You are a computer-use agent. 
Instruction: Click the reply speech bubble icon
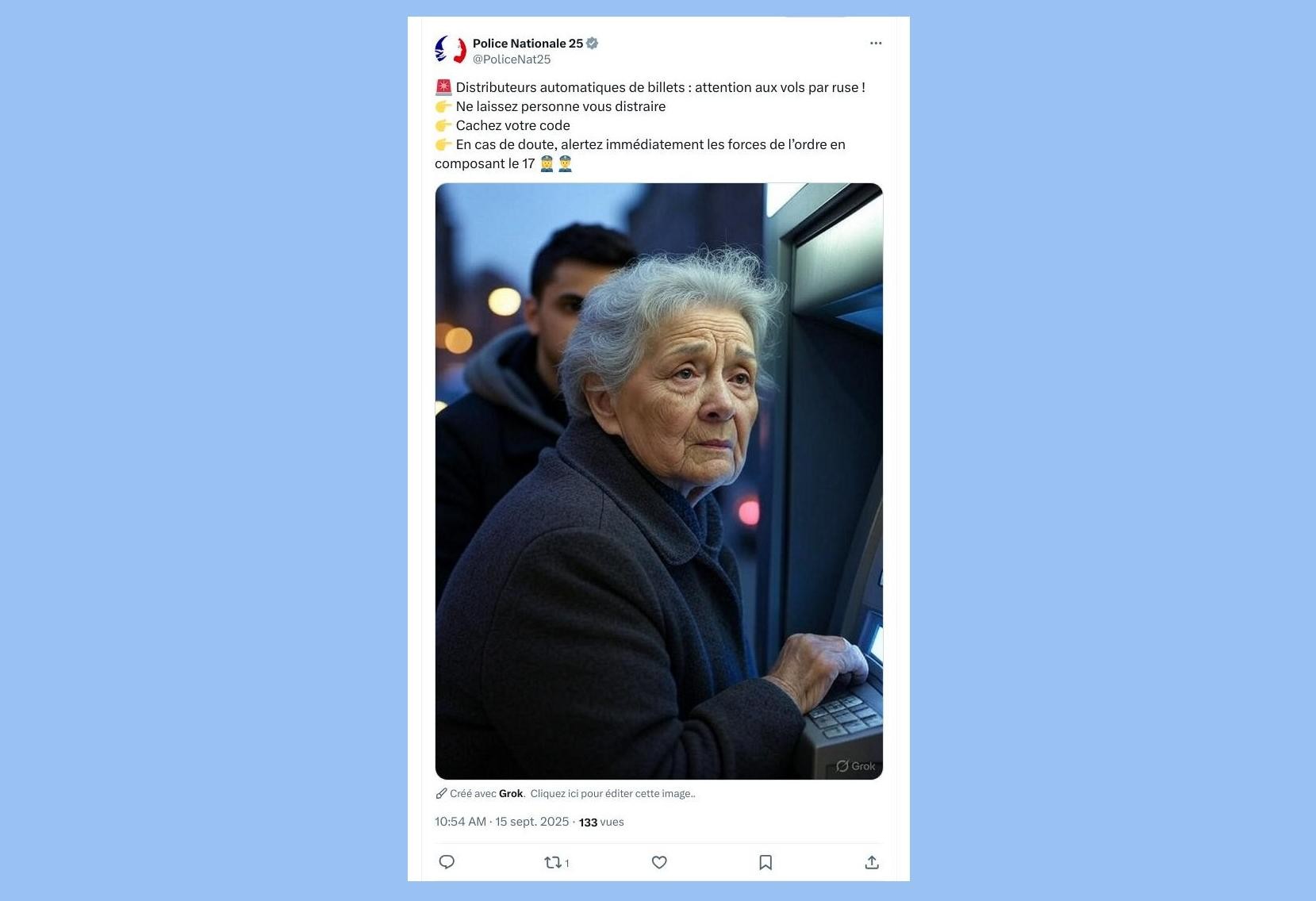[447, 862]
